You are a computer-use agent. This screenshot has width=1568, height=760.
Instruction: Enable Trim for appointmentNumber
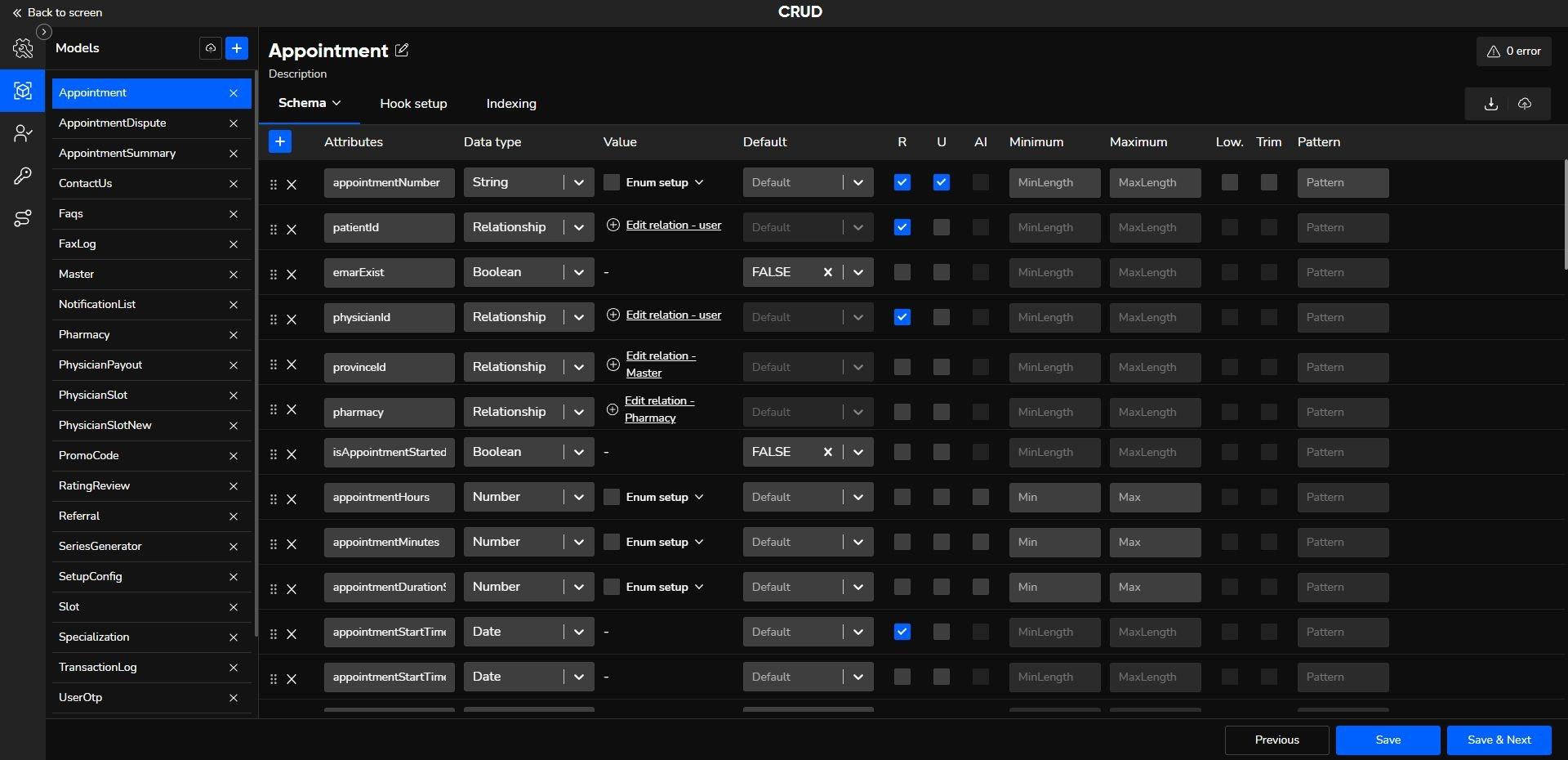(x=1269, y=182)
